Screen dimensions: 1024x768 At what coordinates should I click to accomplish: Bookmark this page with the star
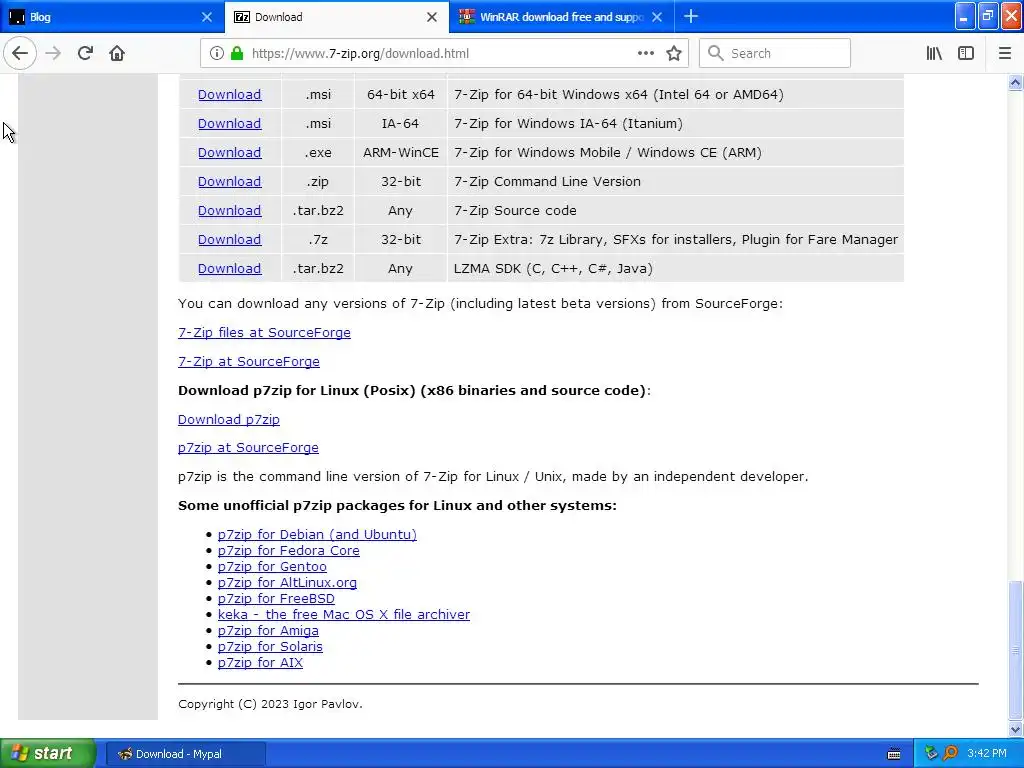(x=674, y=54)
